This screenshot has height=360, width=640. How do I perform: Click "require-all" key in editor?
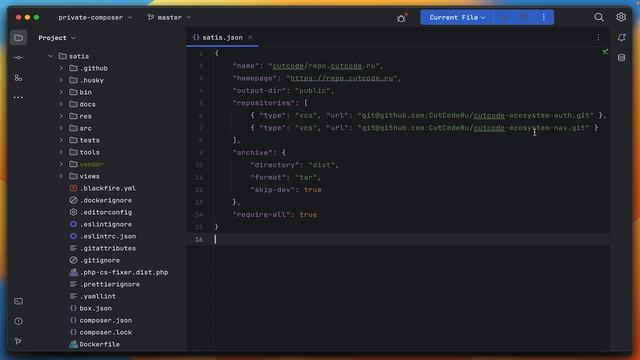263,214
